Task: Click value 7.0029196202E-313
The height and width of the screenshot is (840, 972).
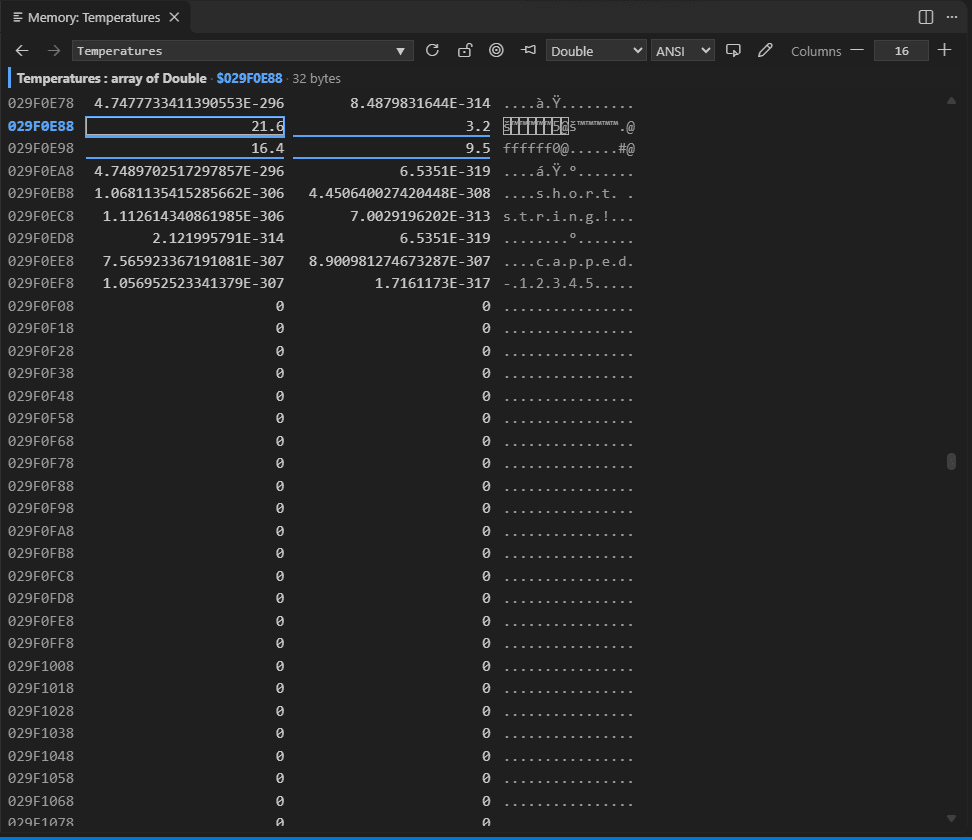Action: click(420, 216)
